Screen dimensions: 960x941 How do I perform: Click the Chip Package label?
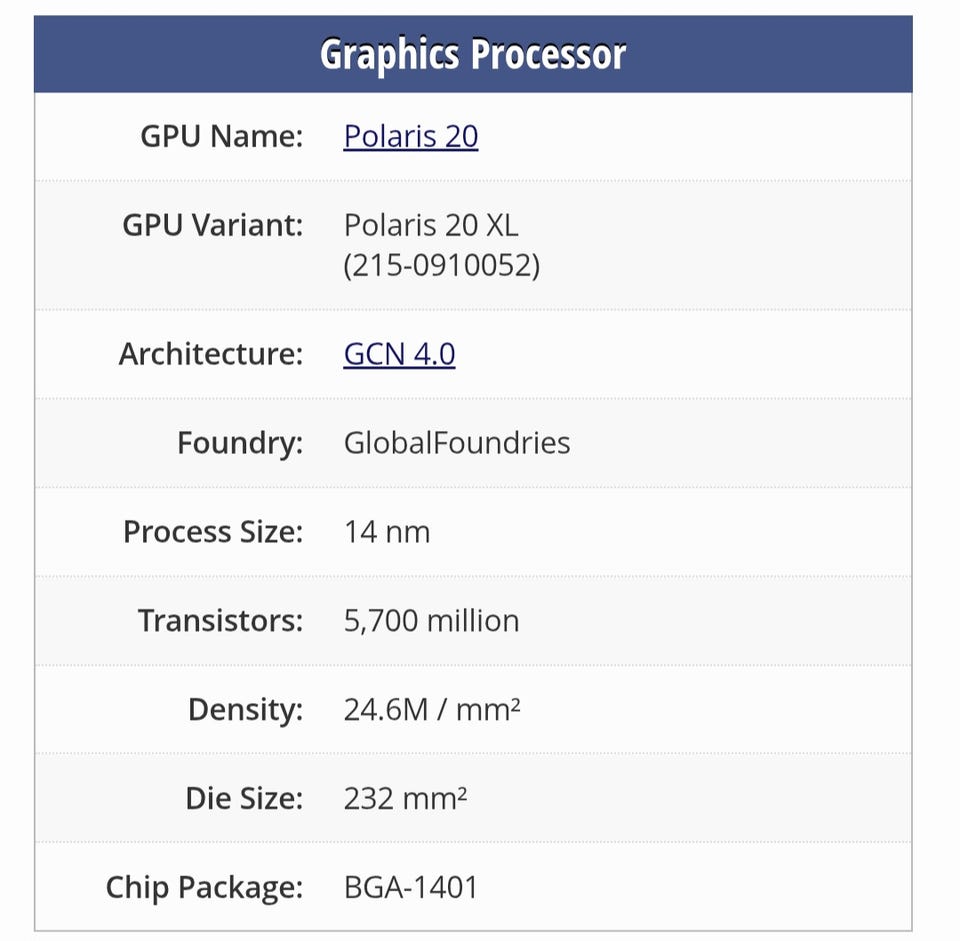(x=204, y=887)
